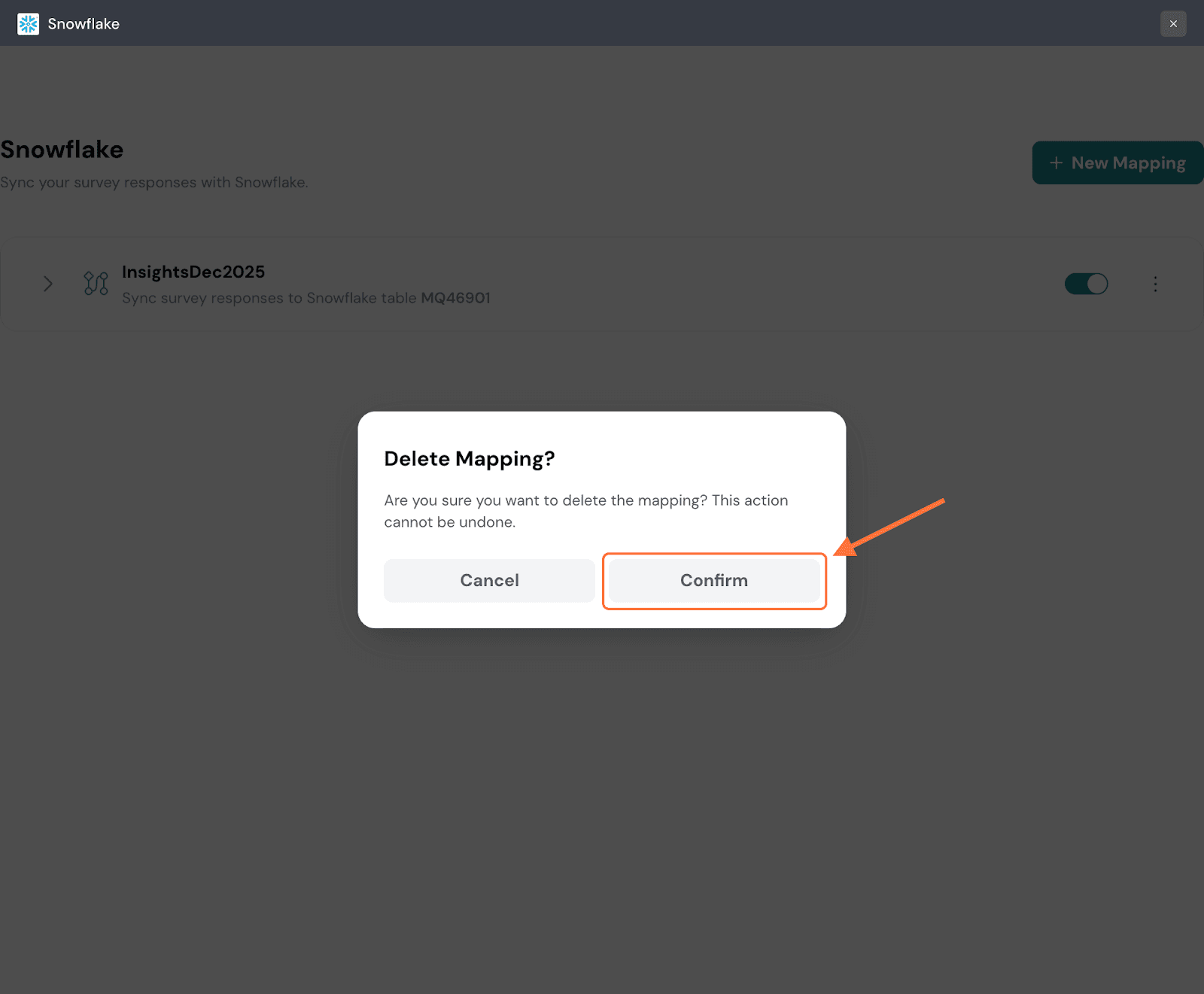Image resolution: width=1204 pixels, height=994 pixels.
Task: Open the three-dot options menu for InsightsDec2025
Action: (1155, 284)
